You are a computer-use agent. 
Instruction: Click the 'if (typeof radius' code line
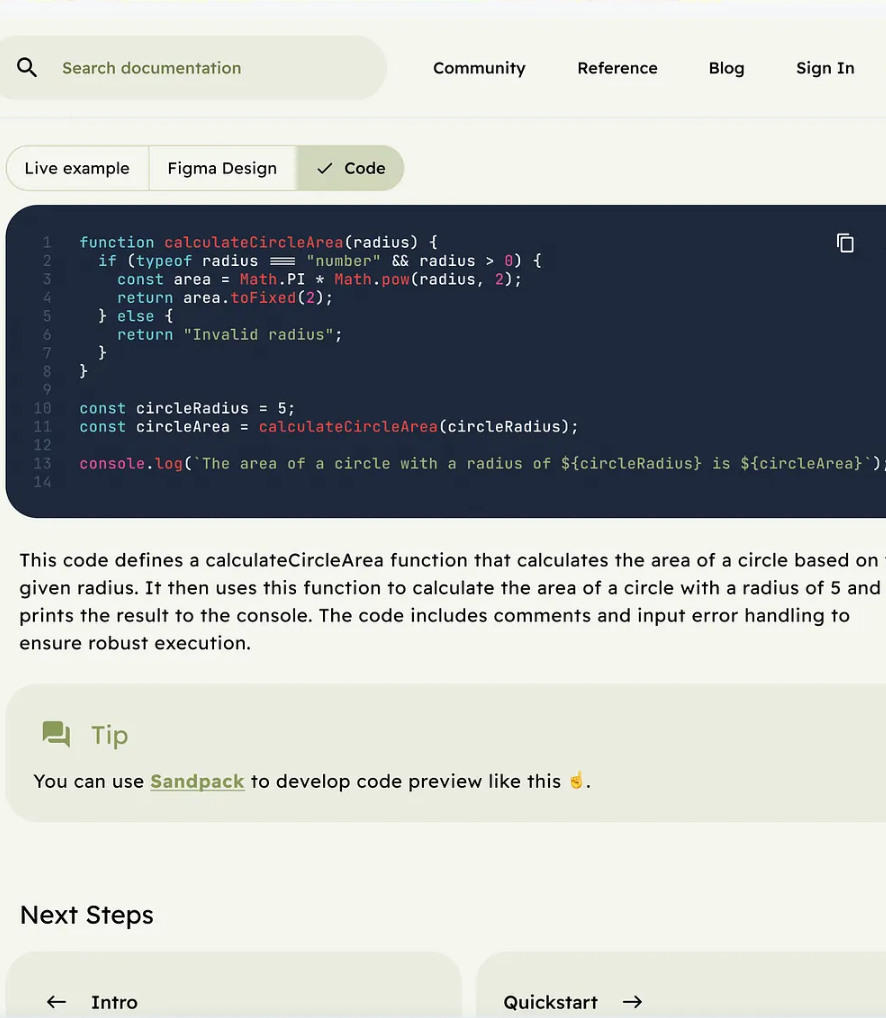click(319, 261)
